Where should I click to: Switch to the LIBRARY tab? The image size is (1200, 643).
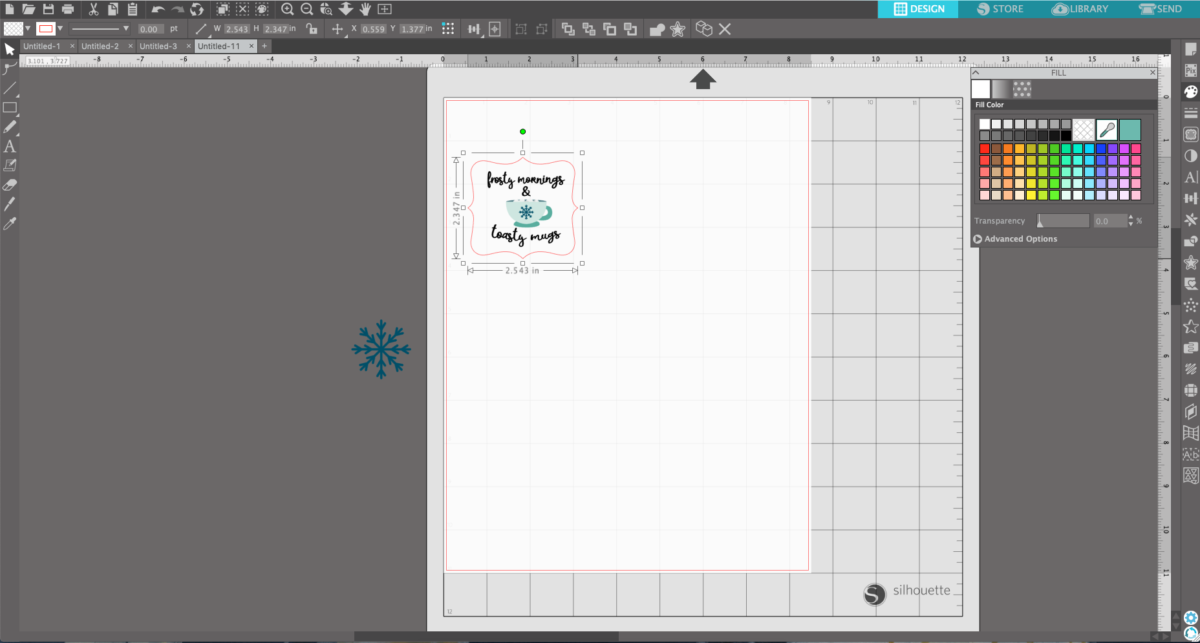click(1079, 9)
